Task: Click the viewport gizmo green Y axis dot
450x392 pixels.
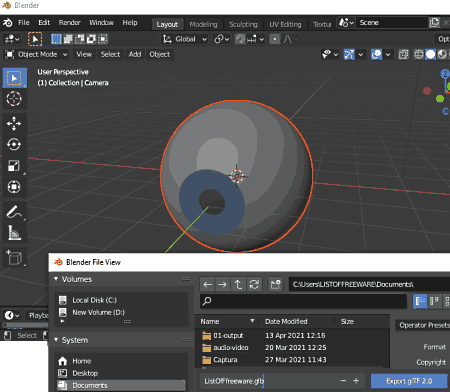Action: pos(440,99)
